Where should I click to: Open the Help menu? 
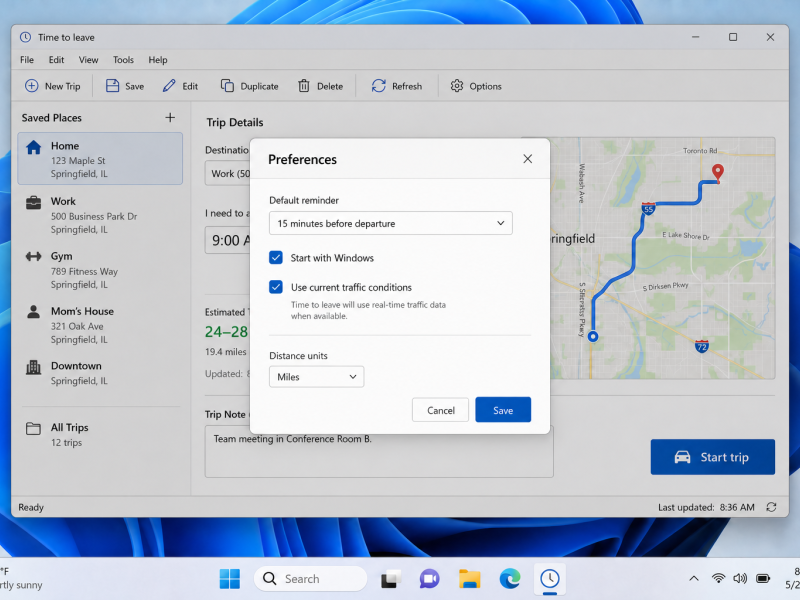pos(158,60)
